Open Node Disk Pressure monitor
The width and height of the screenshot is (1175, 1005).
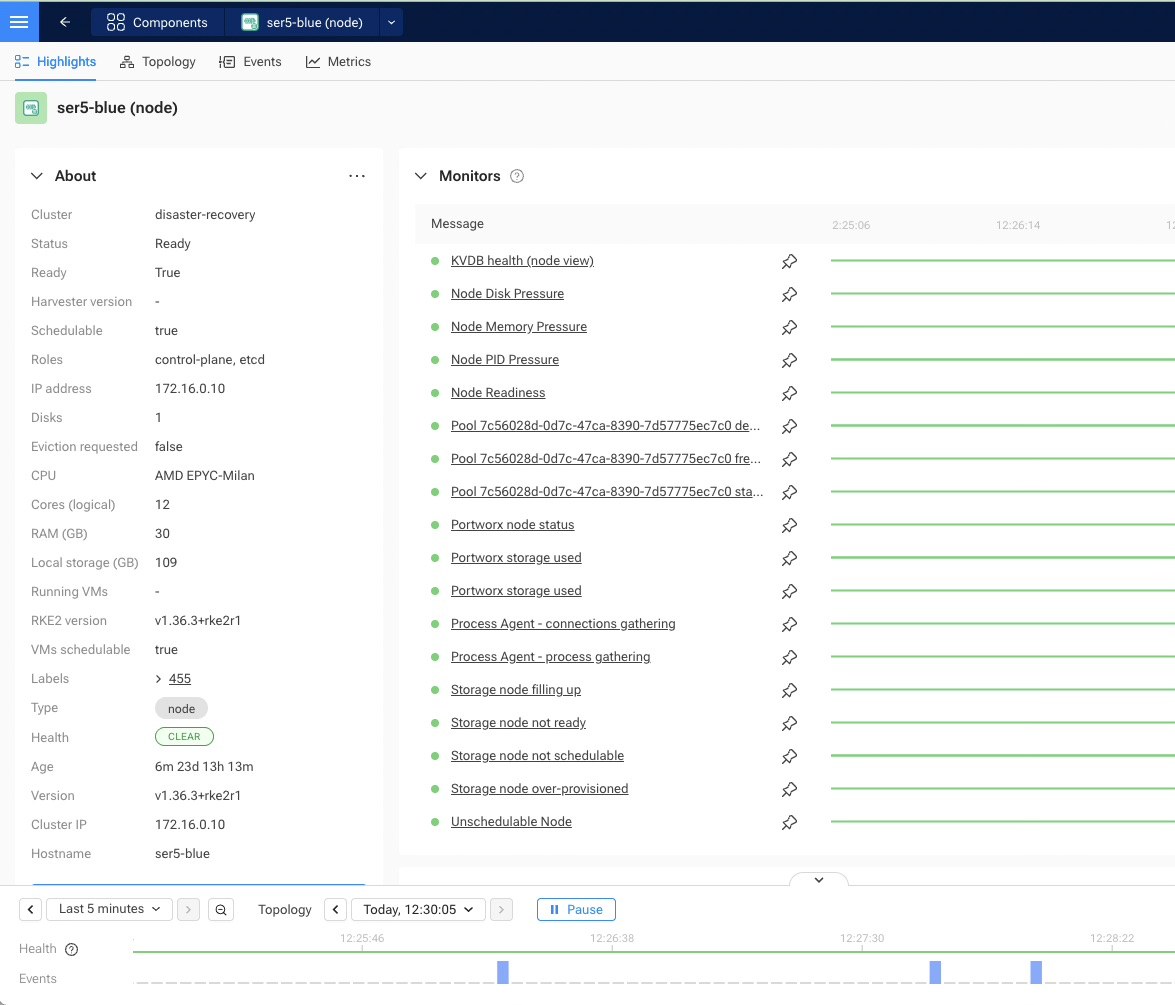507,294
